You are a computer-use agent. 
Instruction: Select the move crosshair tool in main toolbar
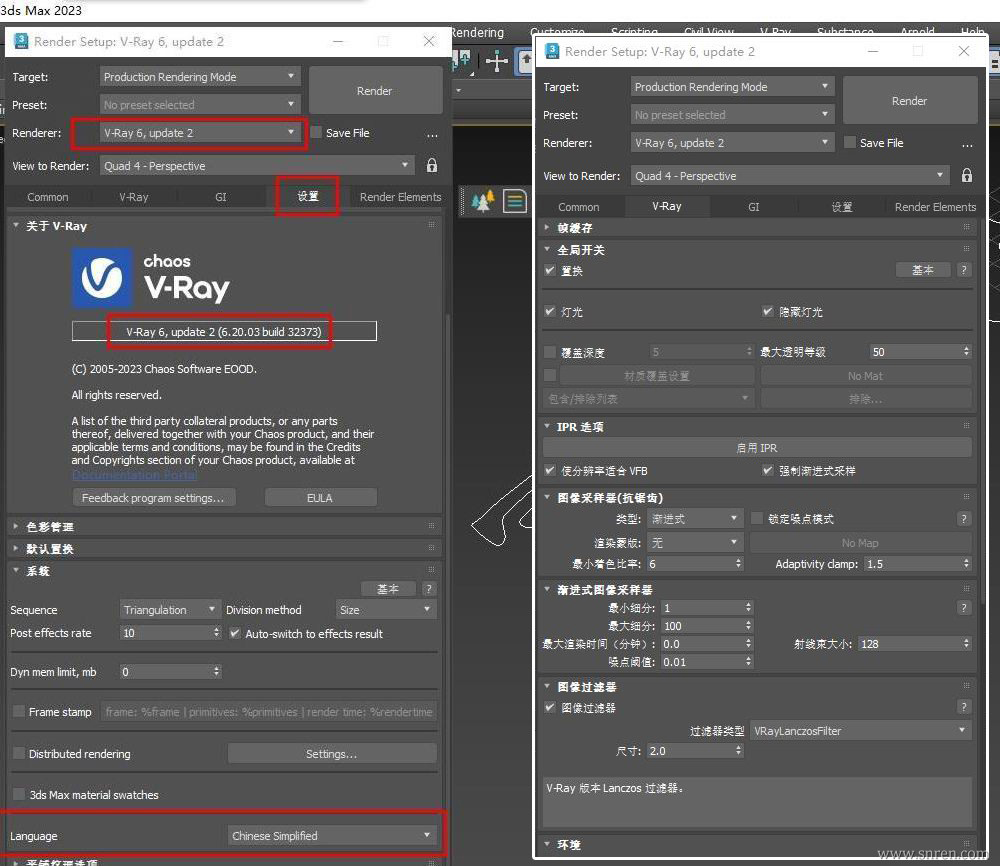(x=496, y=61)
